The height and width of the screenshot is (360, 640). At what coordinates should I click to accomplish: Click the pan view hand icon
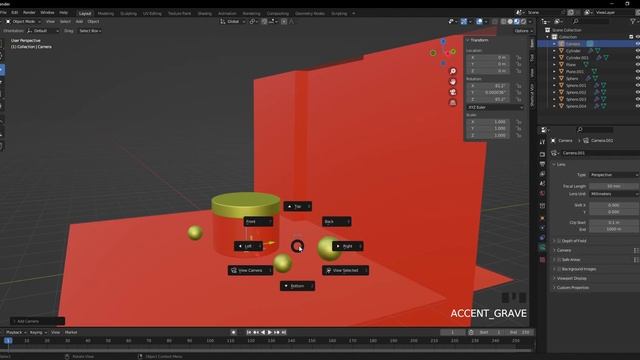tap(453, 82)
